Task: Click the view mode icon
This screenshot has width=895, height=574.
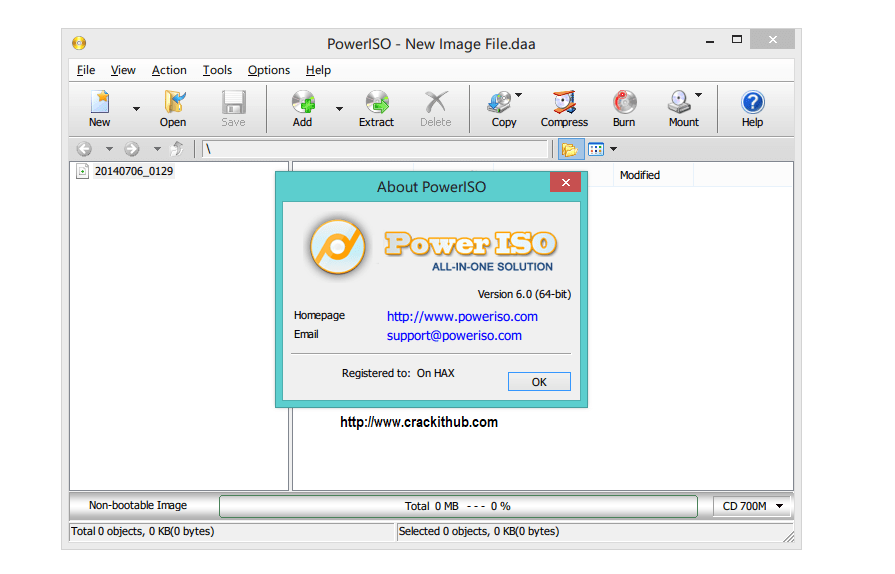Action: pos(596,149)
